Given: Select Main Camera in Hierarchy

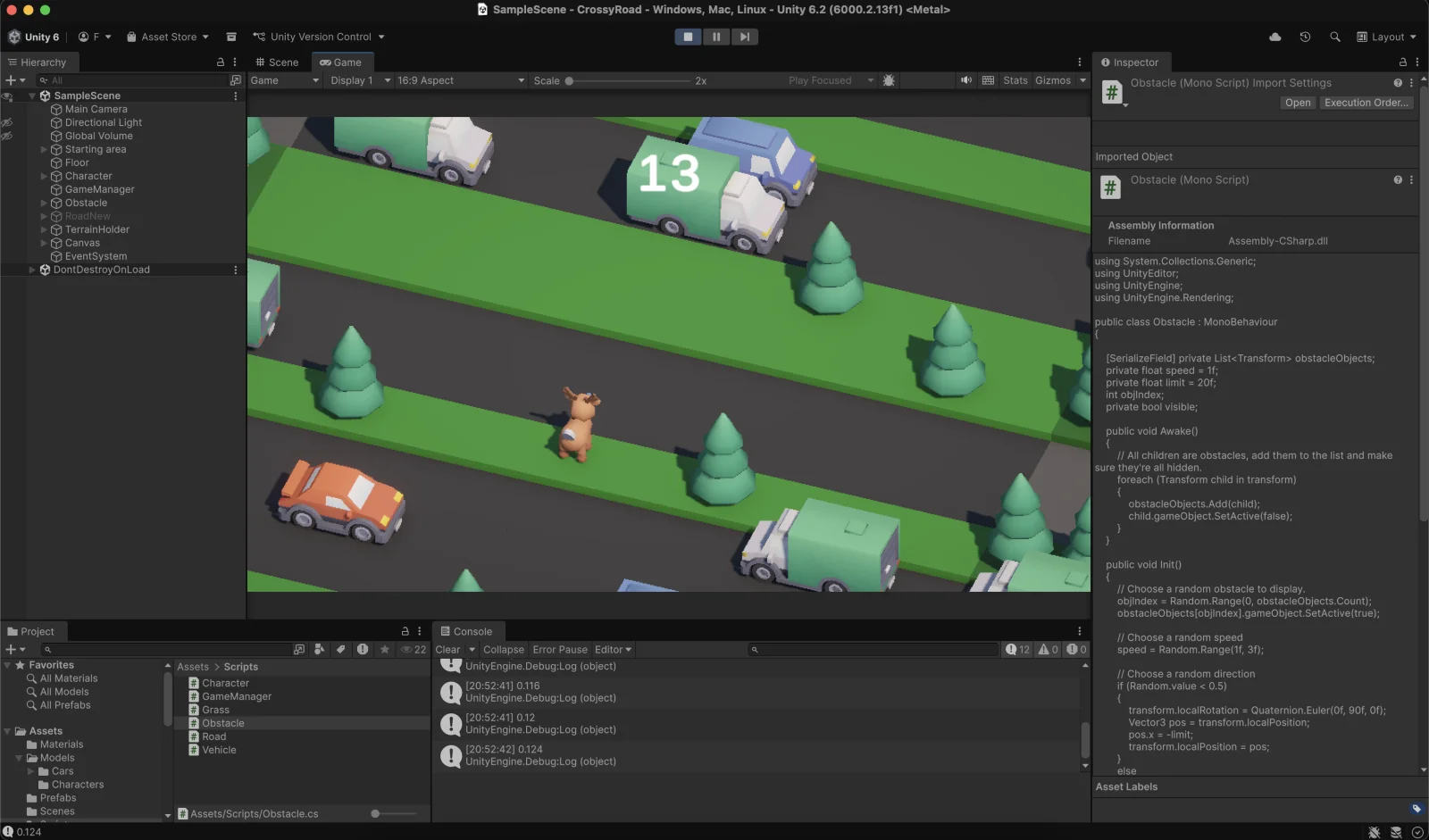Looking at the screenshot, I should [x=96, y=109].
